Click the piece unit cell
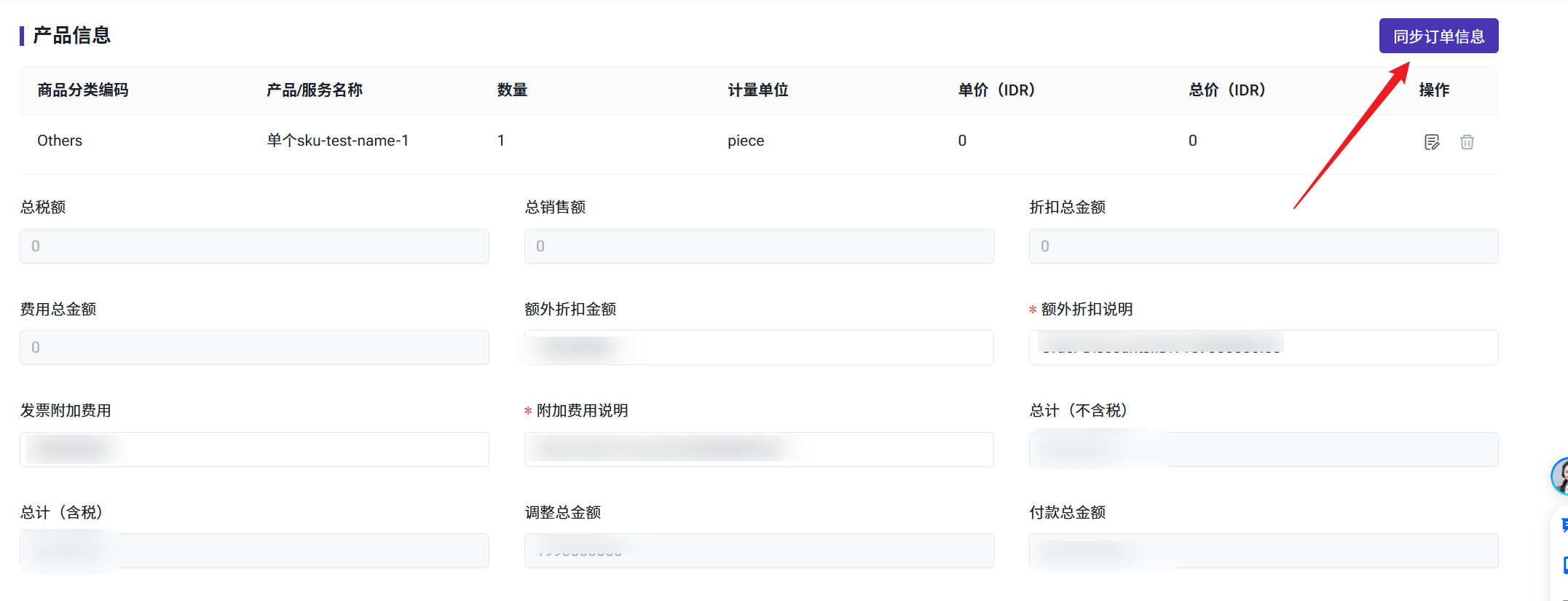 pos(746,141)
